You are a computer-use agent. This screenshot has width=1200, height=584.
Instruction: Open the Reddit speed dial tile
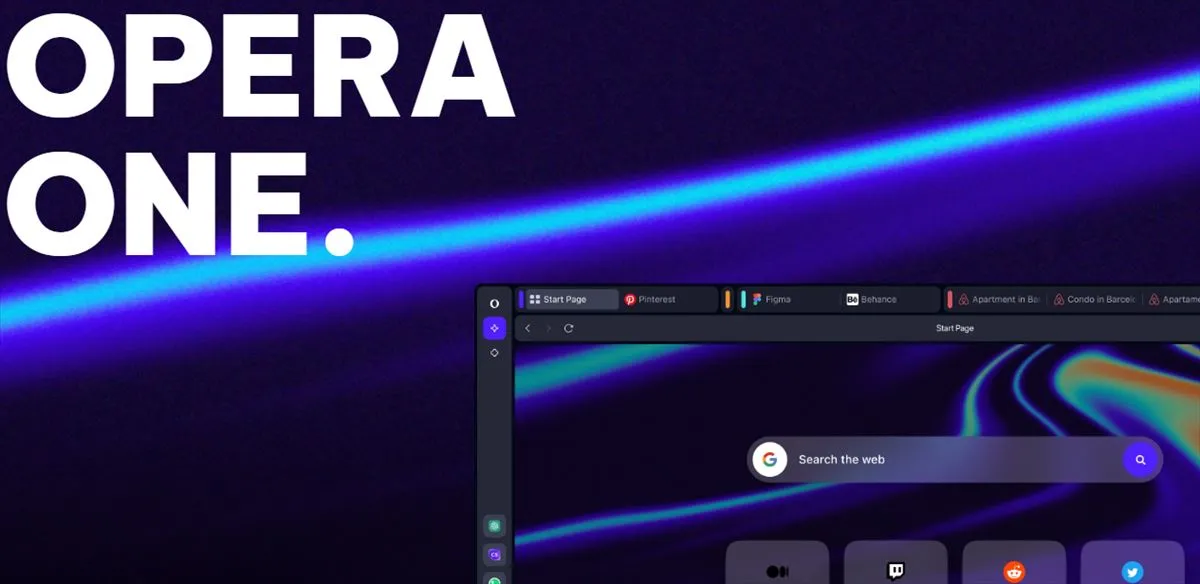(1014, 562)
